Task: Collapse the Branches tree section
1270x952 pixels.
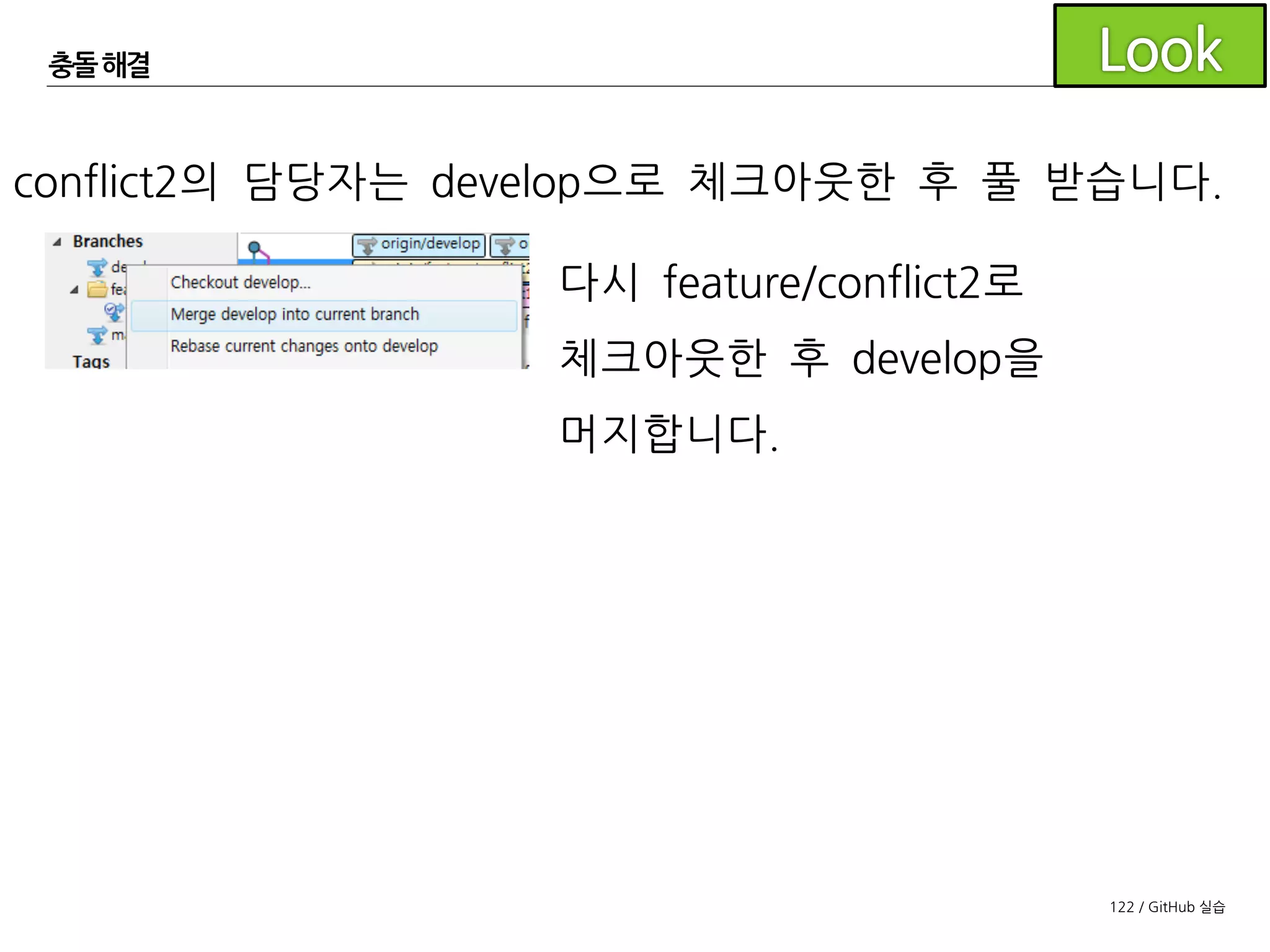Action: (x=57, y=242)
